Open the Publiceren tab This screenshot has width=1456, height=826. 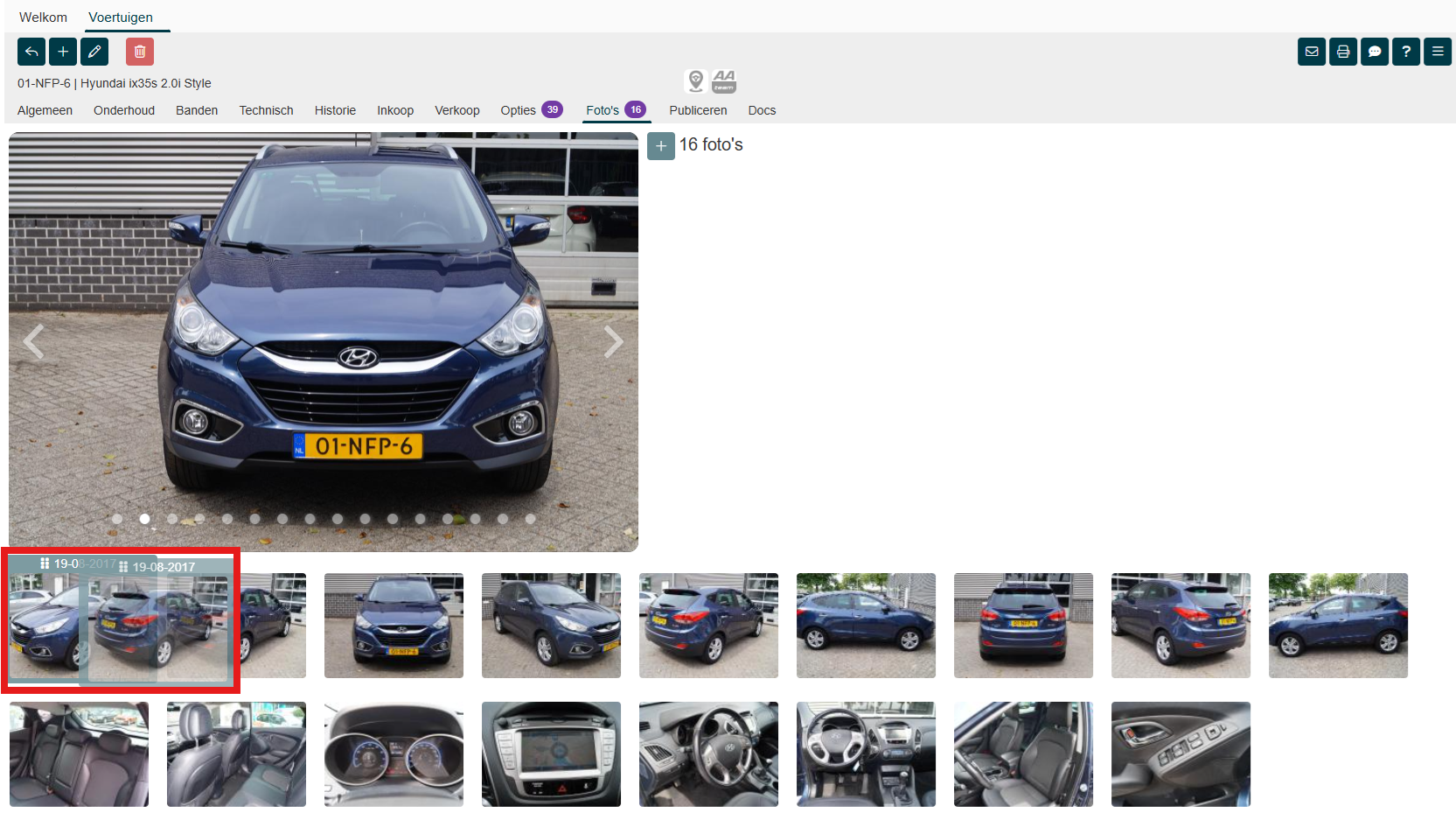click(698, 110)
